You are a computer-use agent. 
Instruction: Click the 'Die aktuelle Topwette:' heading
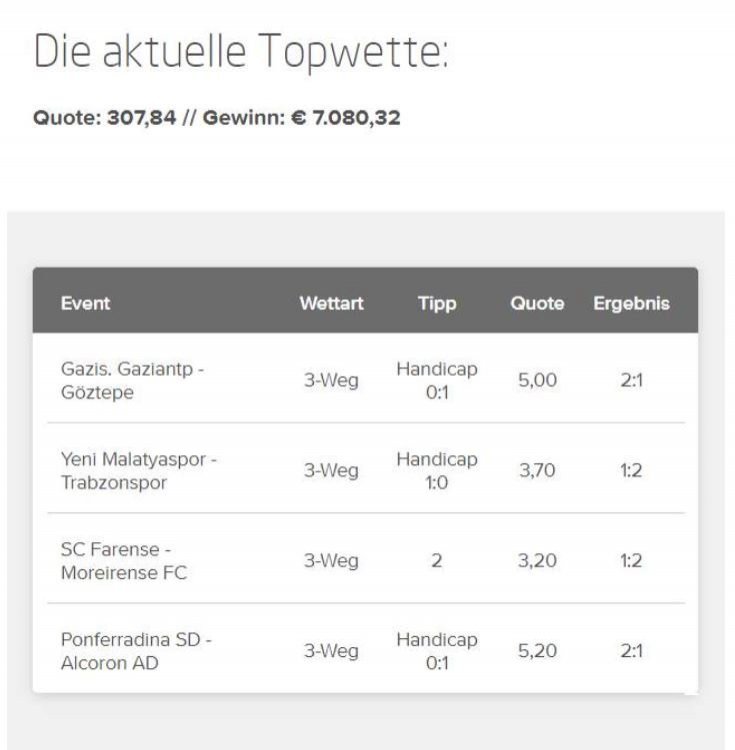click(241, 52)
